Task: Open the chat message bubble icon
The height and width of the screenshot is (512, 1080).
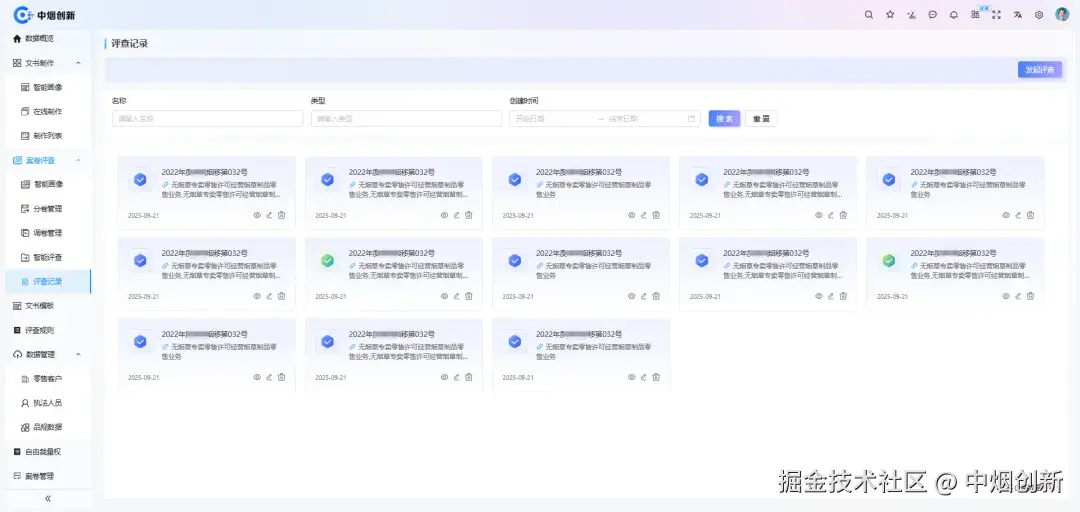Action: pos(933,14)
